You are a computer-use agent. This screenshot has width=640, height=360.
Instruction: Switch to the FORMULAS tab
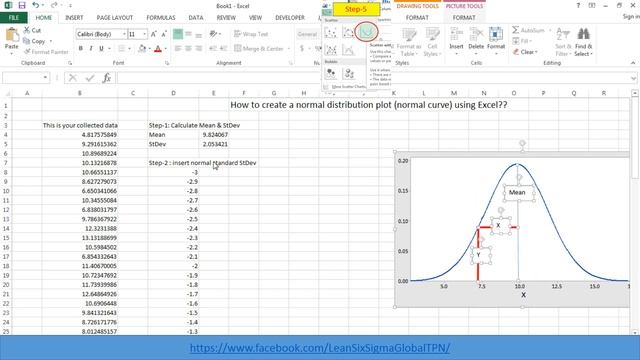click(x=161, y=18)
